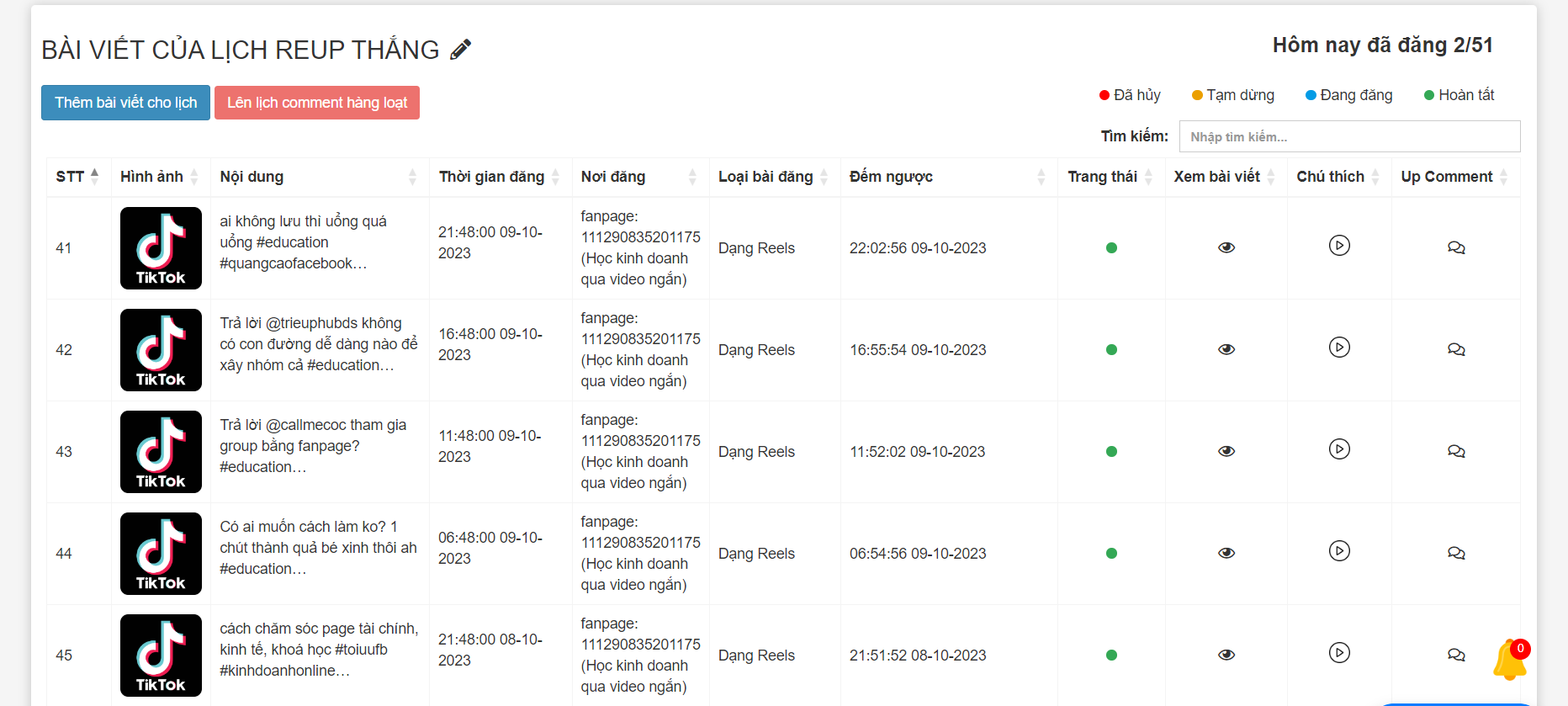Sort table by Nơi đăng column
This screenshot has height=706, width=1568.
(x=640, y=177)
